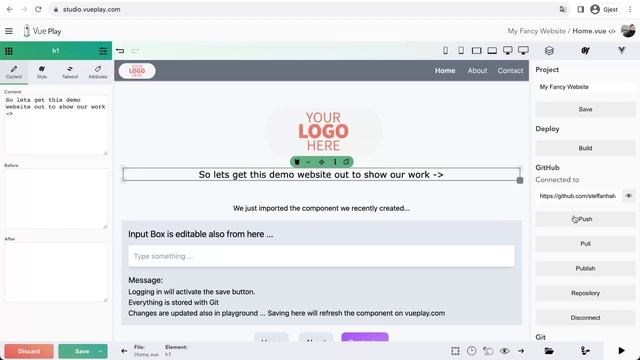The image size is (640, 360).
Task: Click the resize handle on h1 box
Action: point(520,180)
